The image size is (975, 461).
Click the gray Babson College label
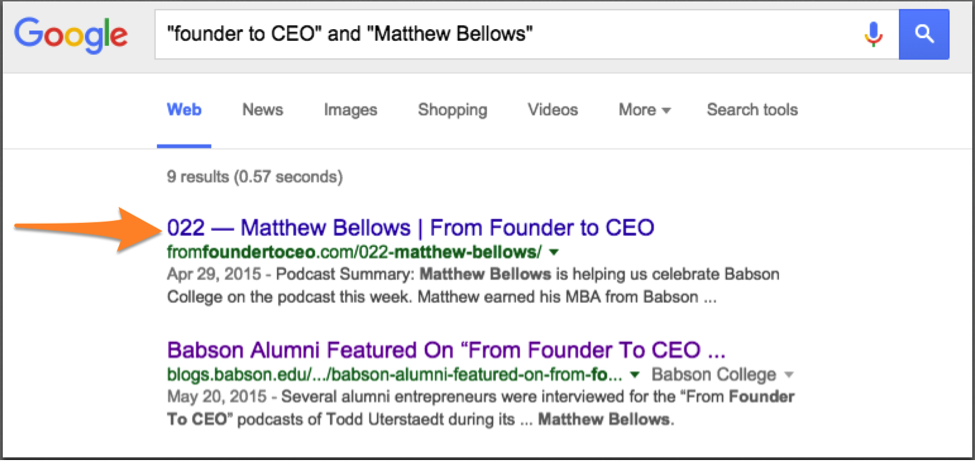(x=713, y=375)
